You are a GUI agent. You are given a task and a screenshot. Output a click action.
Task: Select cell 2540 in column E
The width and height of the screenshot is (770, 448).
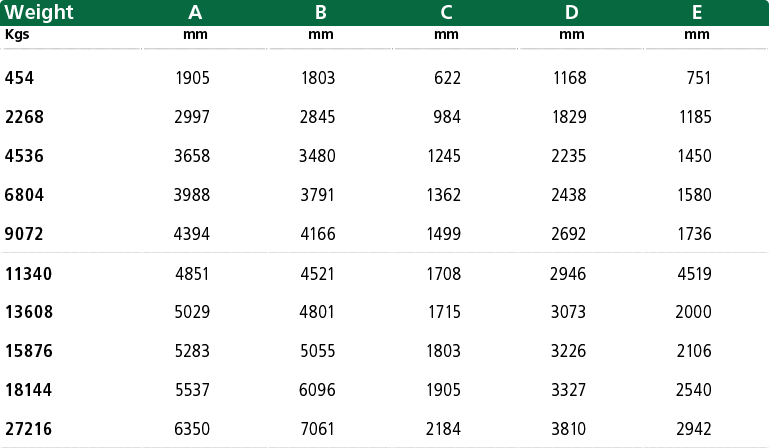[693, 390]
